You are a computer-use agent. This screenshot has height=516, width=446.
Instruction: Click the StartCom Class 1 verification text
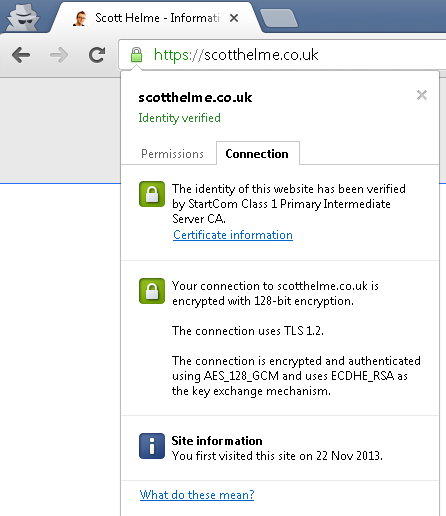coord(289,204)
